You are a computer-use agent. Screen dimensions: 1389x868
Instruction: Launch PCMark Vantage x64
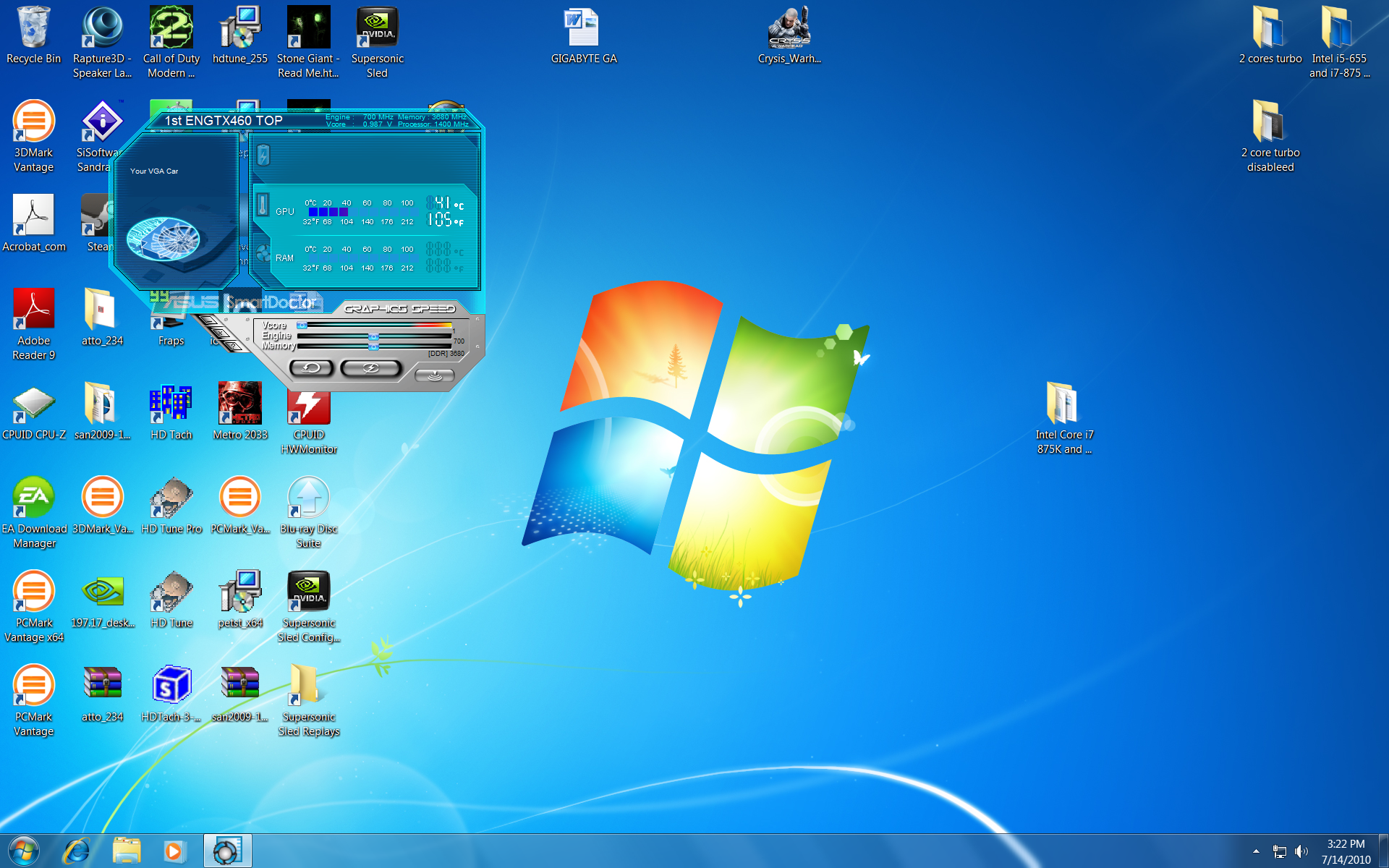(x=33, y=605)
